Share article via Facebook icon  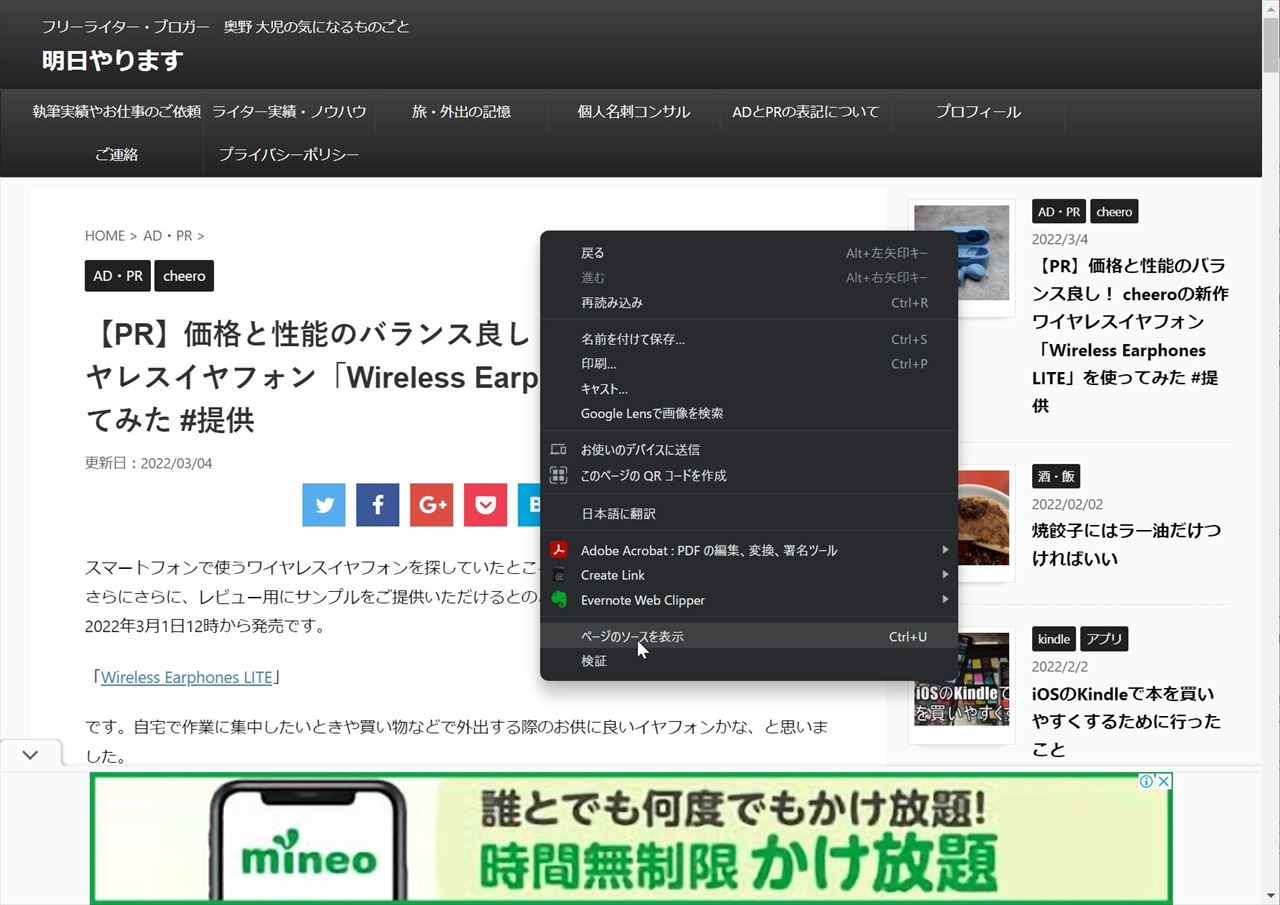378,505
